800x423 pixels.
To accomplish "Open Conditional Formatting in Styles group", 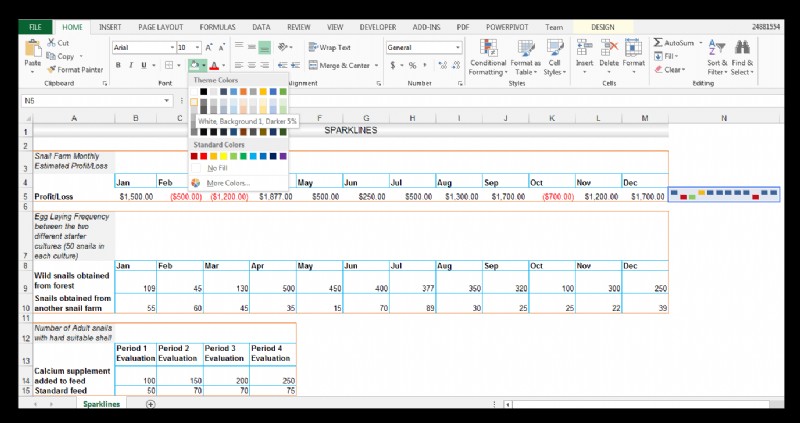I will coord(488,49).
